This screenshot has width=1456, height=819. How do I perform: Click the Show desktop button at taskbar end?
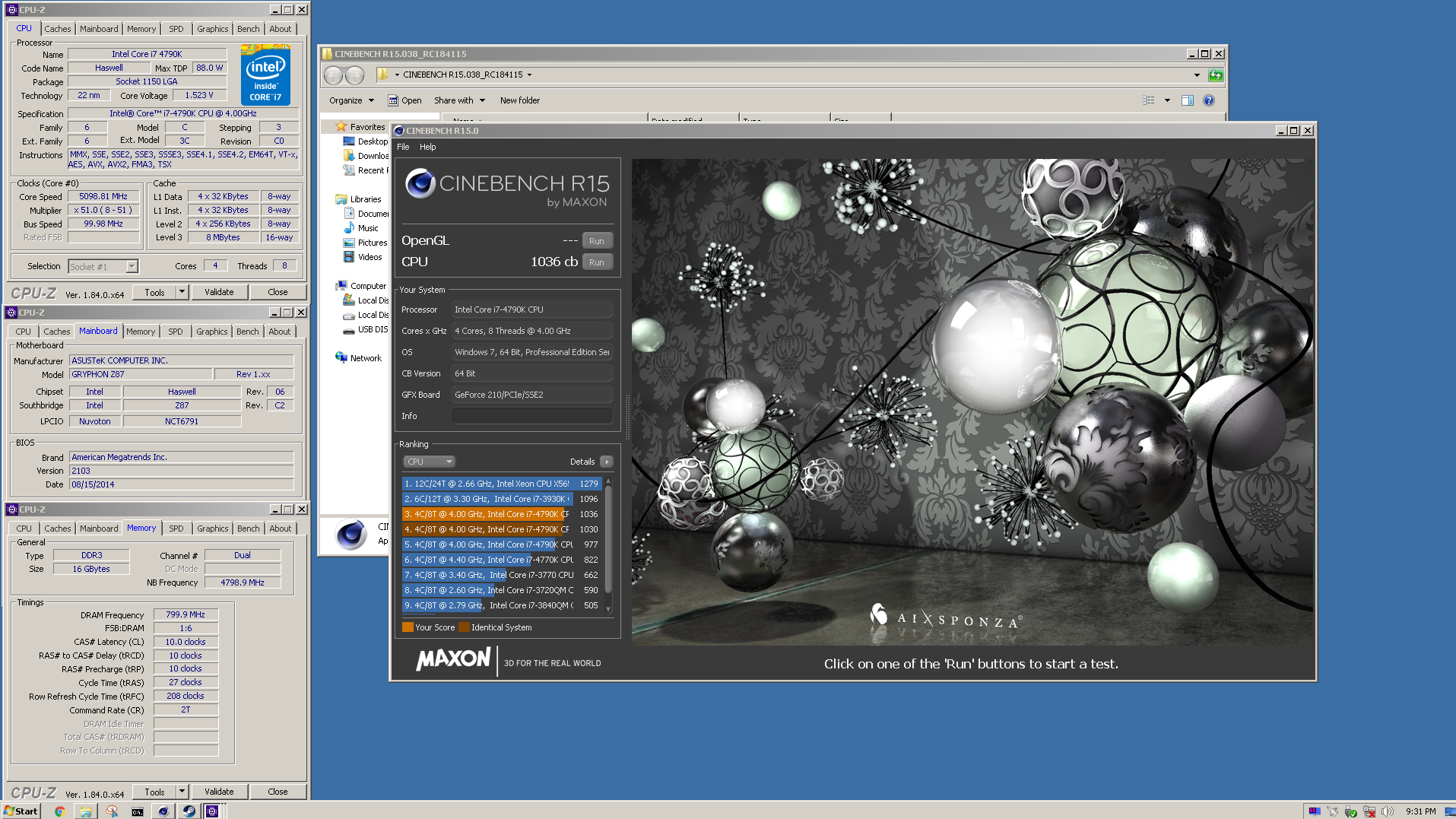point(1451,811)
